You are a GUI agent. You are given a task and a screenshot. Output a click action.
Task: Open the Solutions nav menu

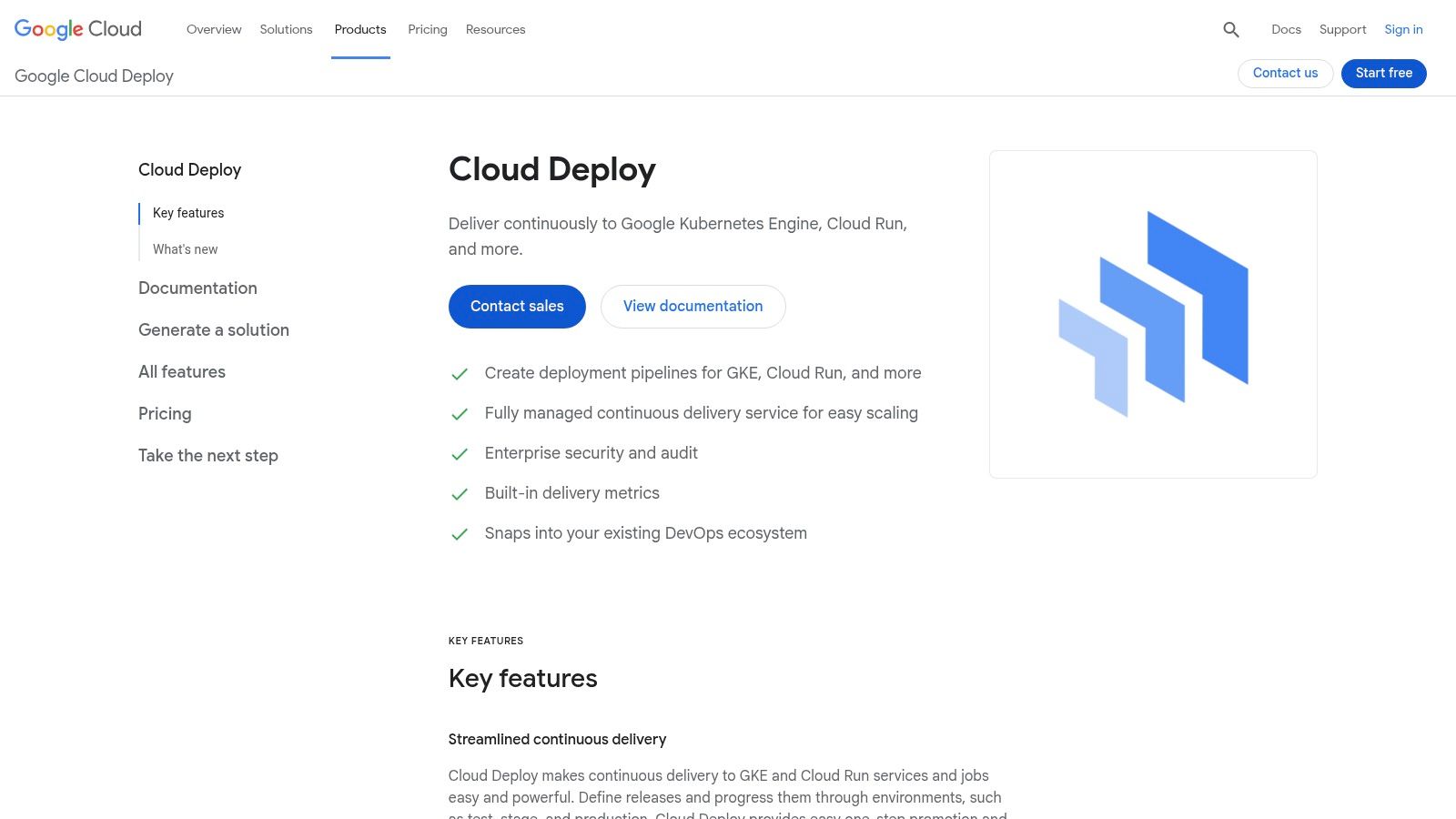pos(286,29)
